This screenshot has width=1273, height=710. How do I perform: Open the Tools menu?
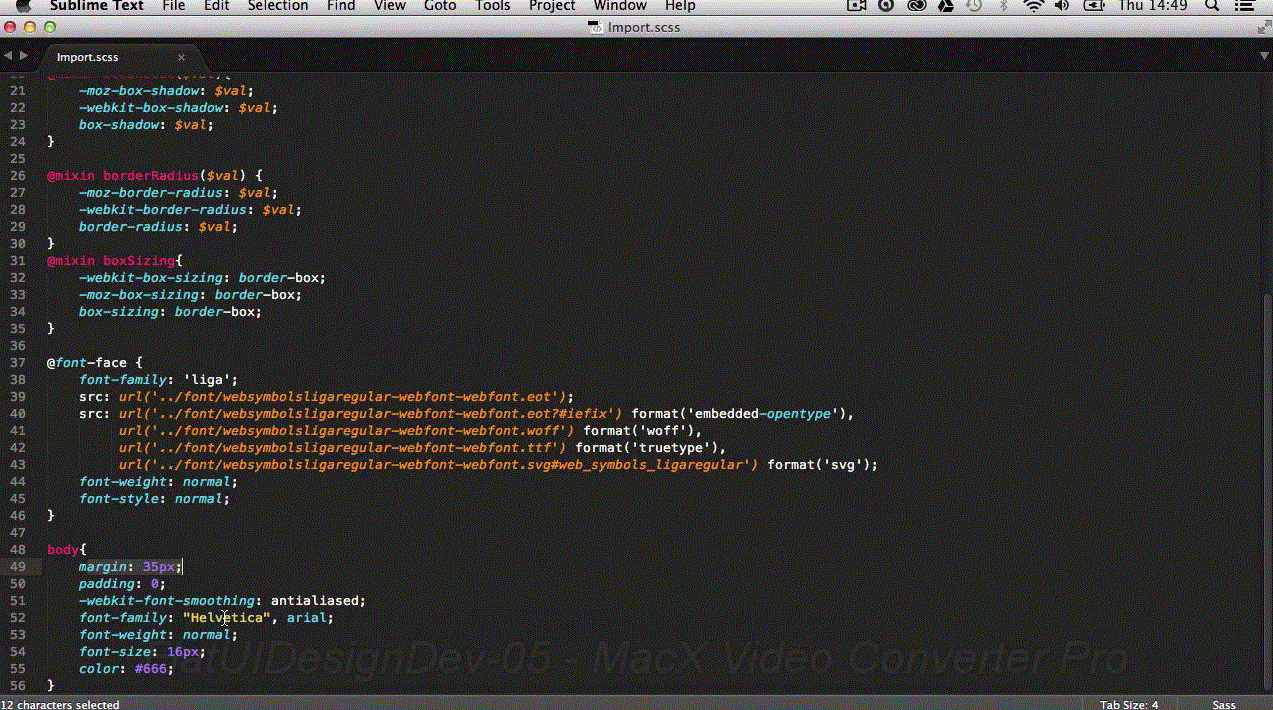493,6
